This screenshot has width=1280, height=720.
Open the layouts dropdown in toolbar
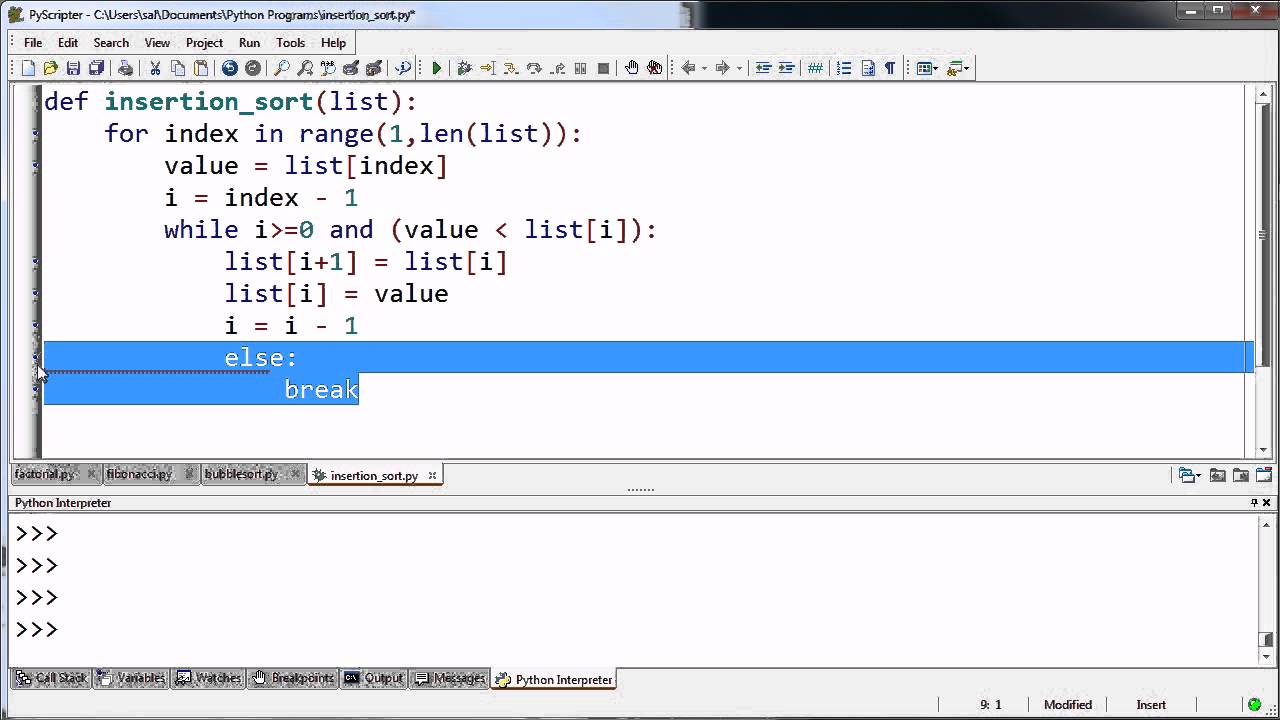pyautogui.click(x=926, y=68)
